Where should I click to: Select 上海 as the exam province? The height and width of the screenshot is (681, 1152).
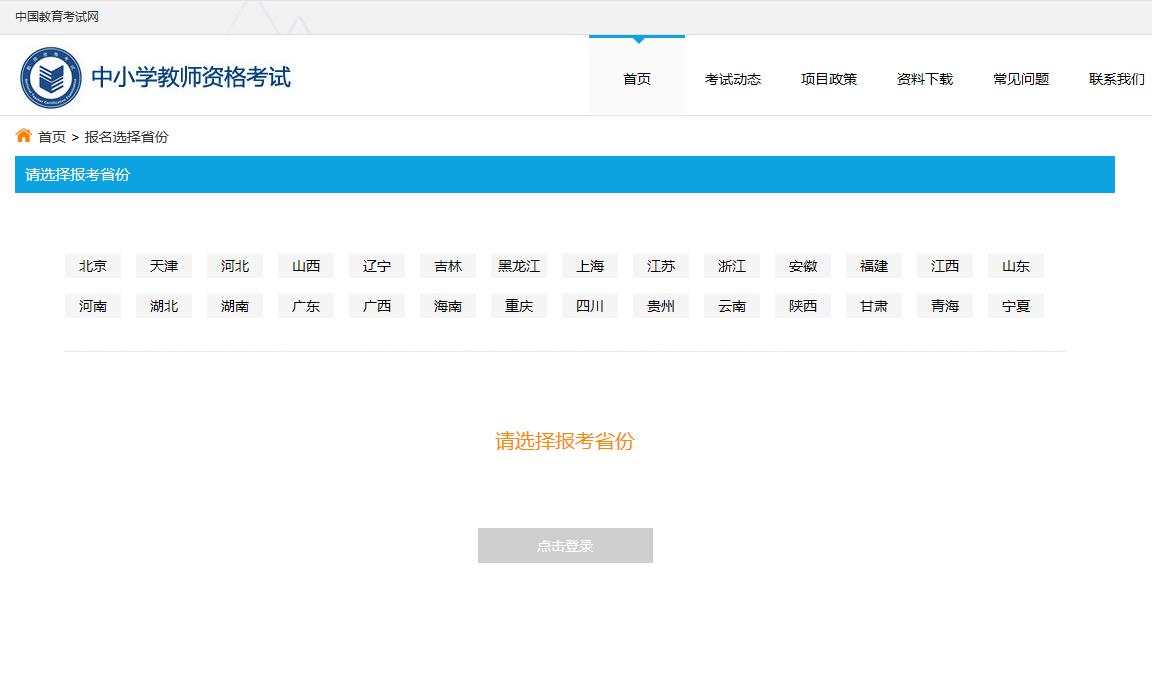[589, 265]
